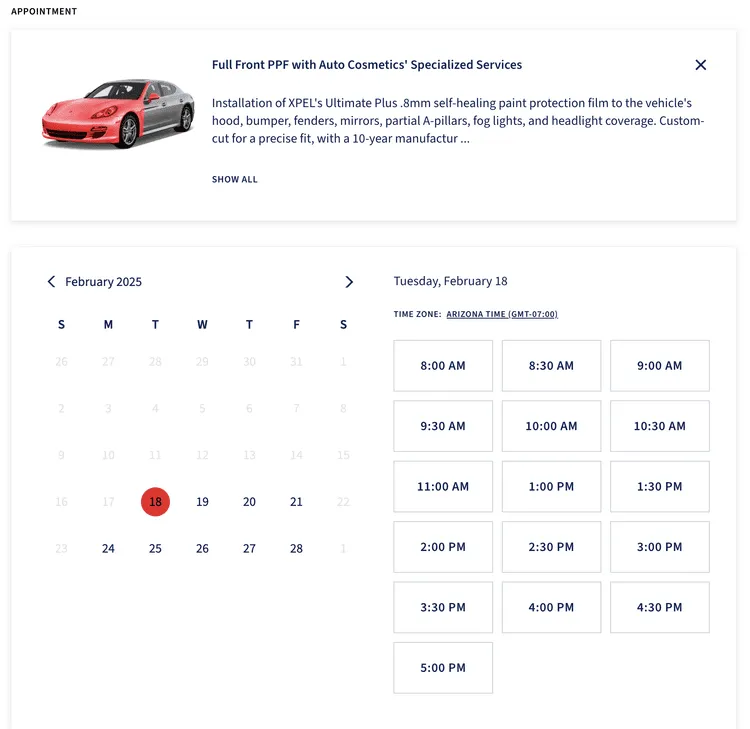
Task: Advance to next month with right chevron
Action: (x=349, y=282)
